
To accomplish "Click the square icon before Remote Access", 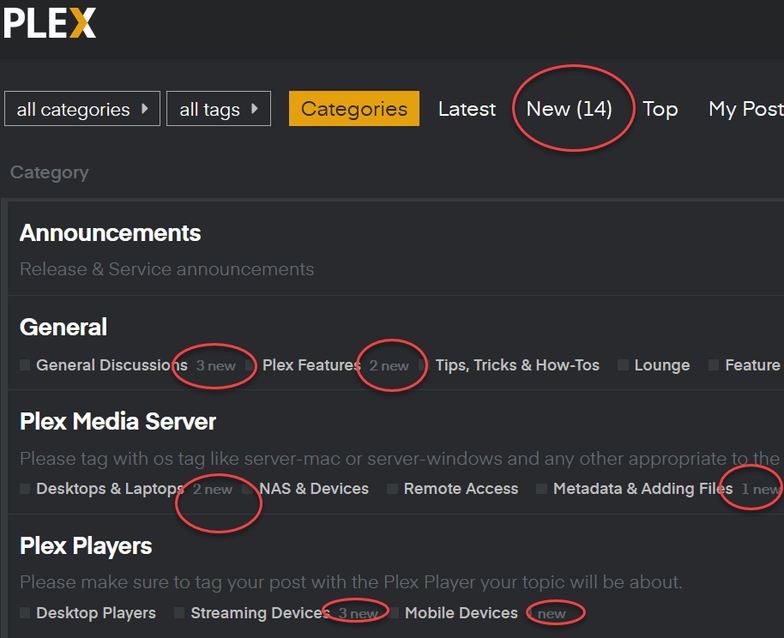I will click(x=392, y=488).
